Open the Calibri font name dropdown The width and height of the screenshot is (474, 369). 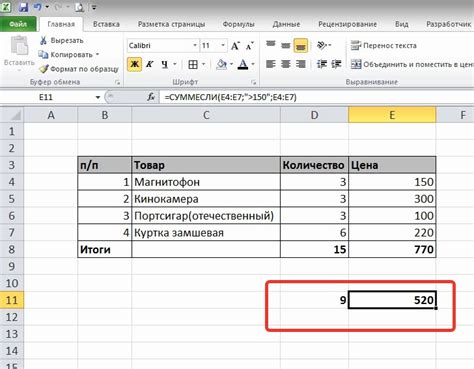pos(195,45)
